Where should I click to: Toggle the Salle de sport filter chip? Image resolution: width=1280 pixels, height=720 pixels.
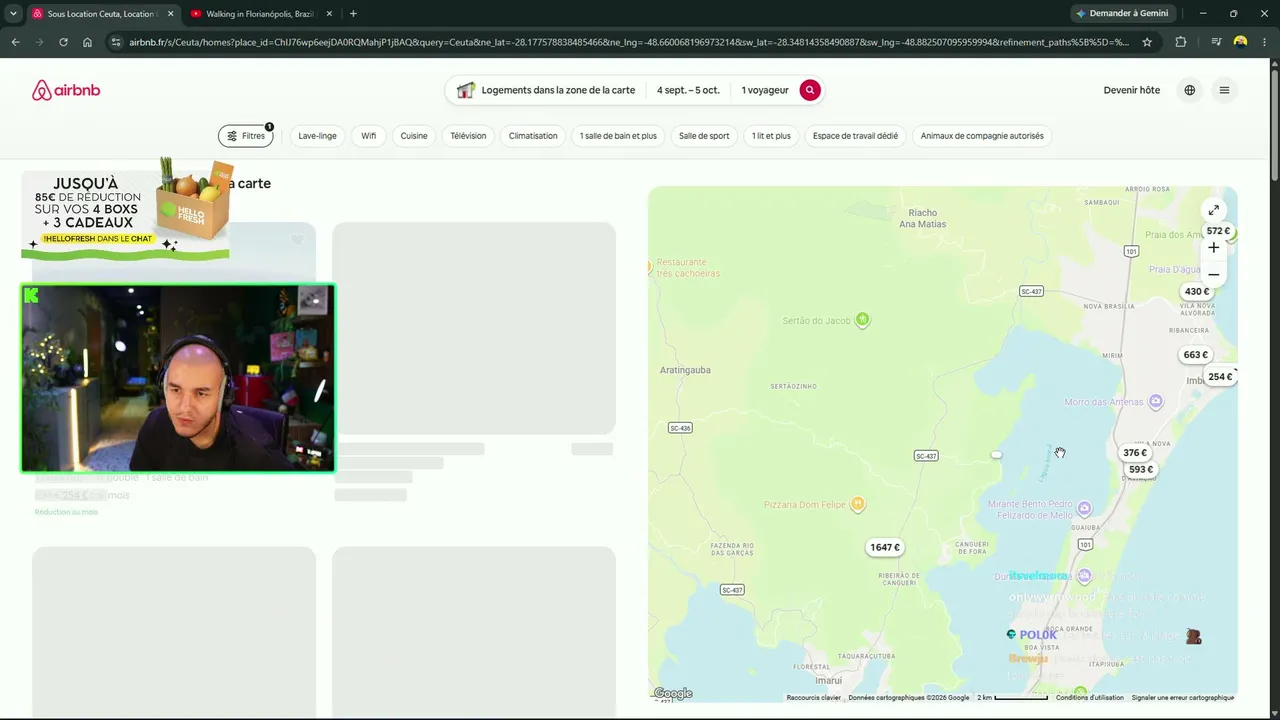(704, 136)
